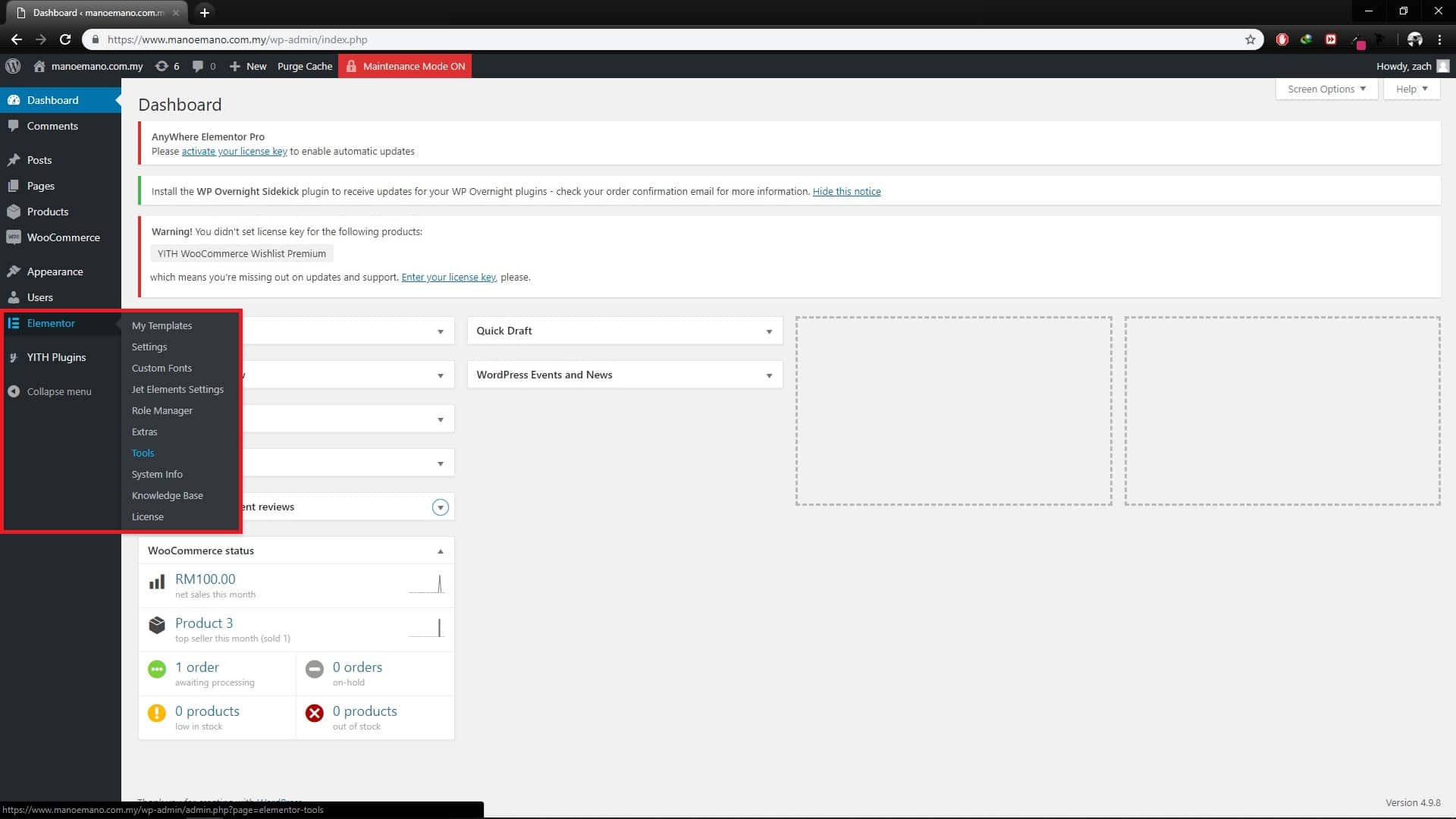Click the plus icon next to New

tap(234, 66)
